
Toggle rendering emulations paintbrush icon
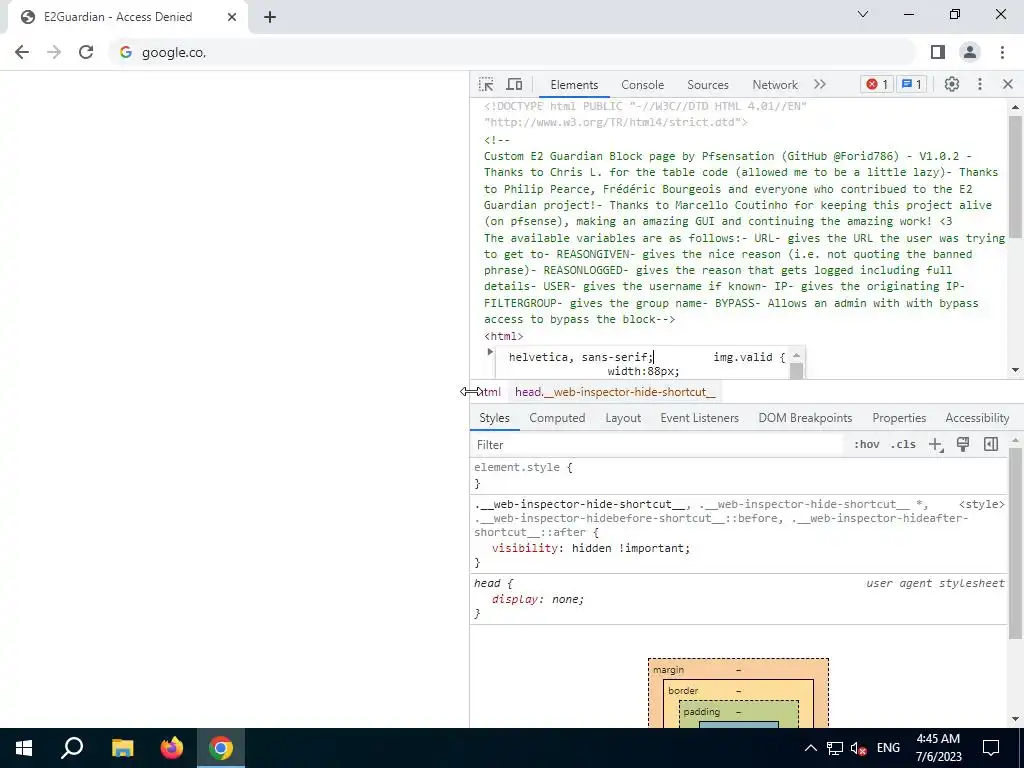coord(963,444)
